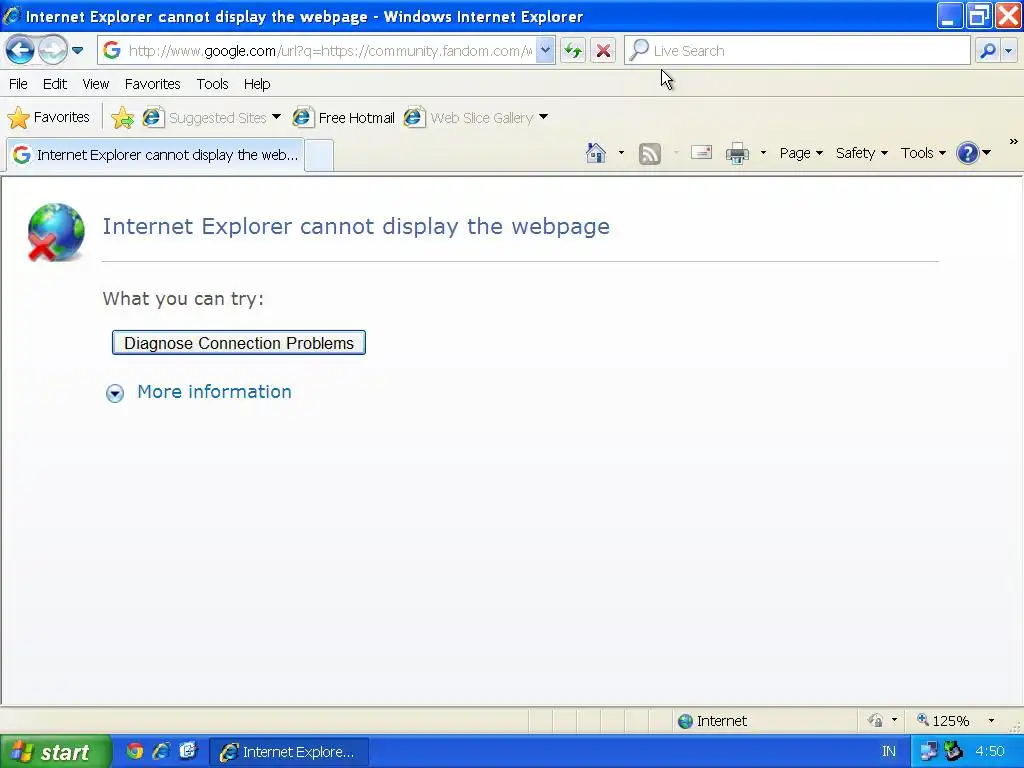Click the tray icon beside the clock

coord(954,752)
